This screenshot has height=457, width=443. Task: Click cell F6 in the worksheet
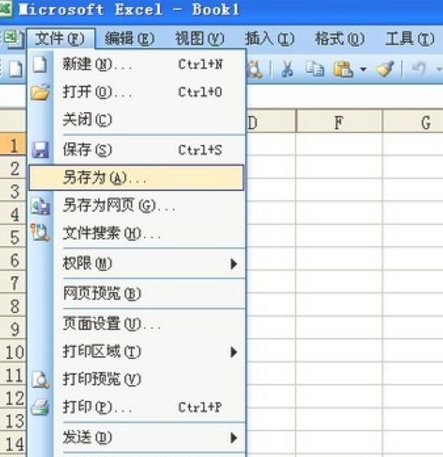pyautogui.click(x=339, y=260)
